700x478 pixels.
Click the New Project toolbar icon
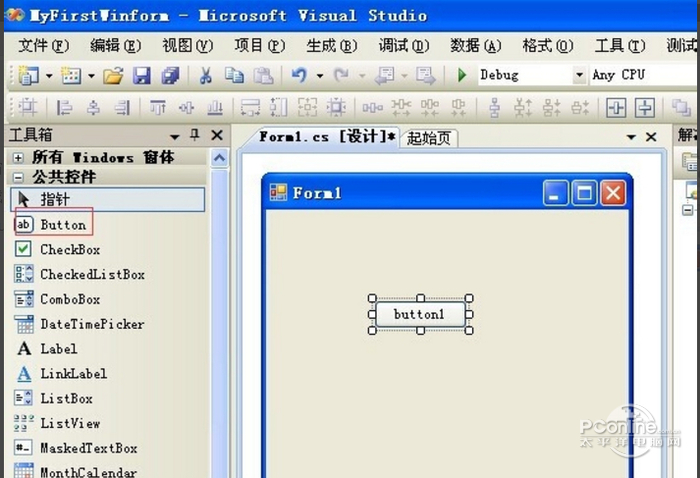(x=29, y=75)
